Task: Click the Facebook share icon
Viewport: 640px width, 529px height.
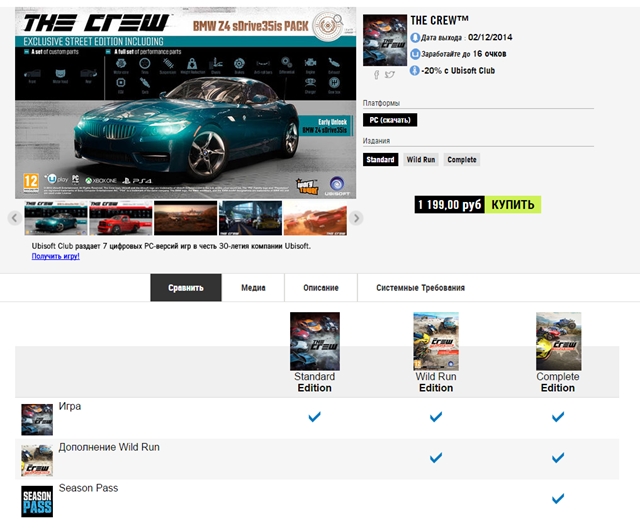Action: pyautogui.click(x=376, y=75)
